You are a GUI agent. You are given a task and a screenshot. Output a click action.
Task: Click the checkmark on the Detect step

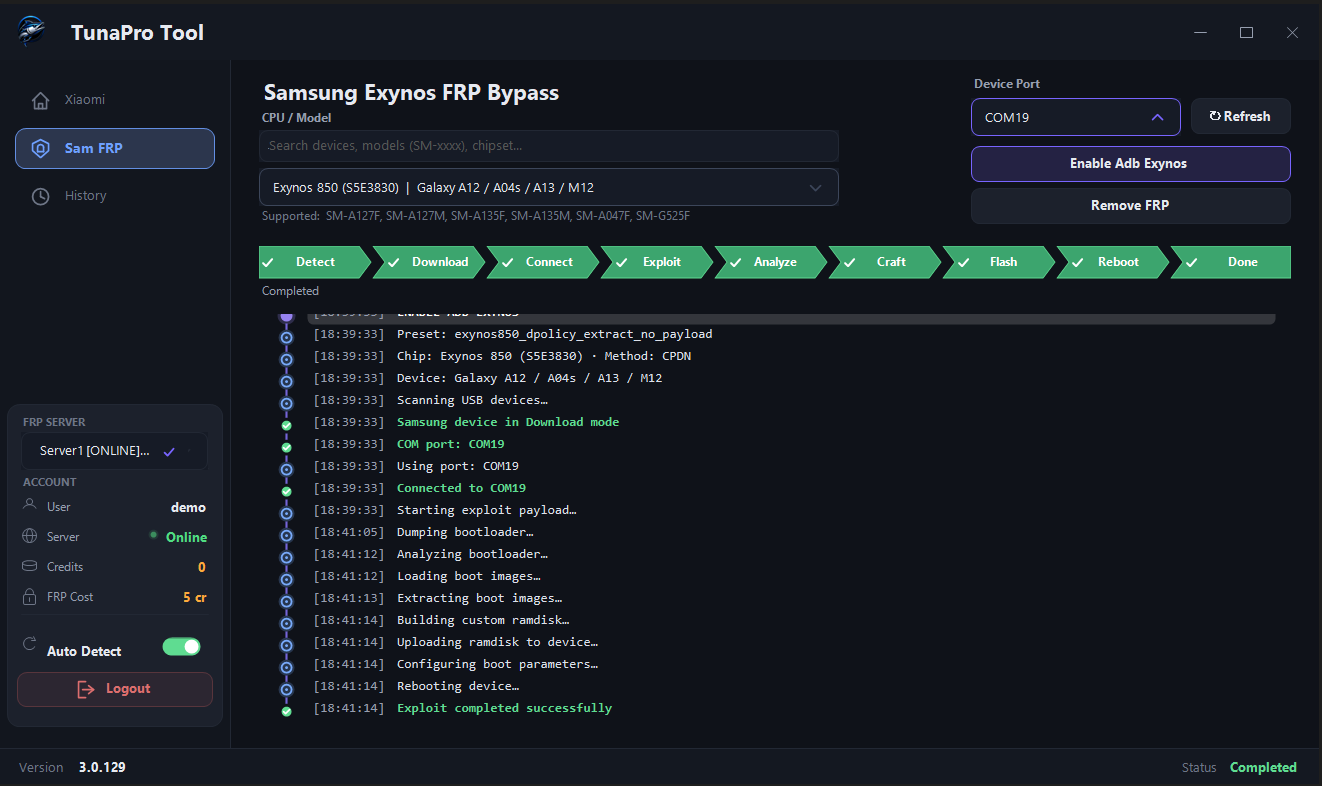coord(268,262)
